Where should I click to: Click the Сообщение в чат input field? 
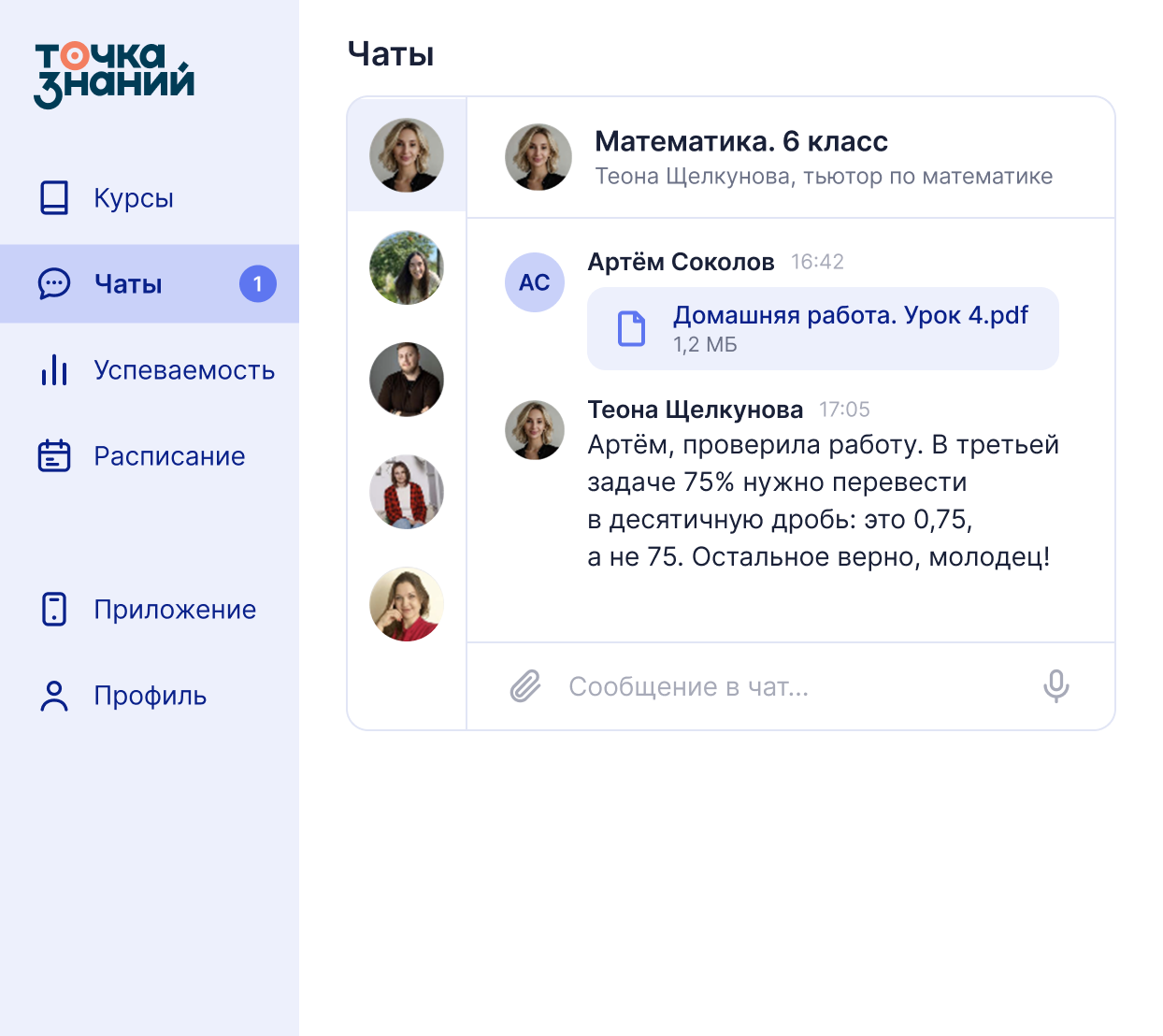click(790, 686)
